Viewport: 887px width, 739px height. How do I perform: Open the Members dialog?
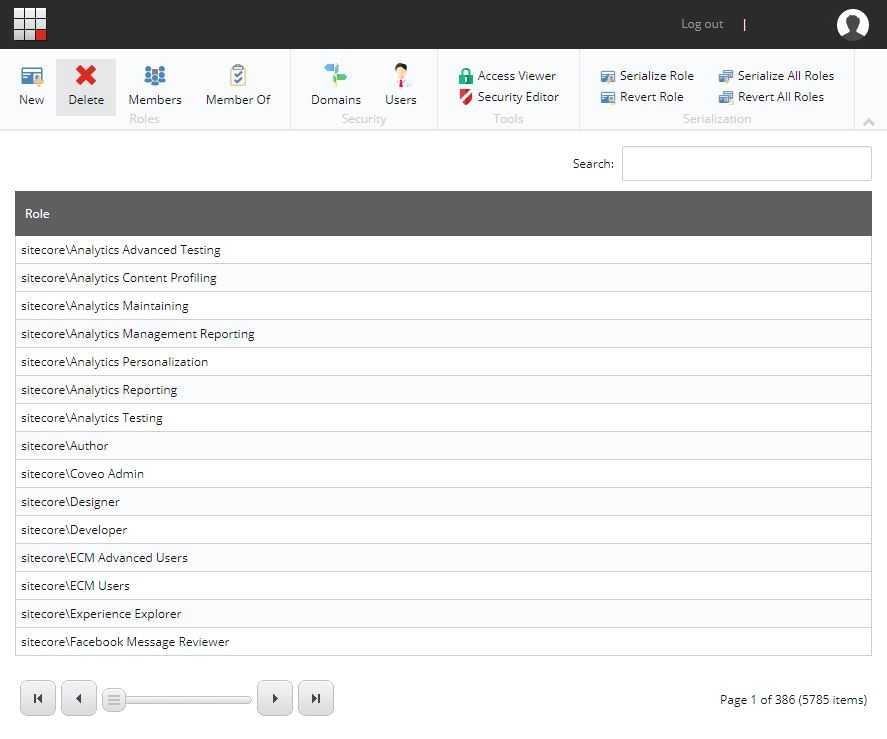coord(155,85)
